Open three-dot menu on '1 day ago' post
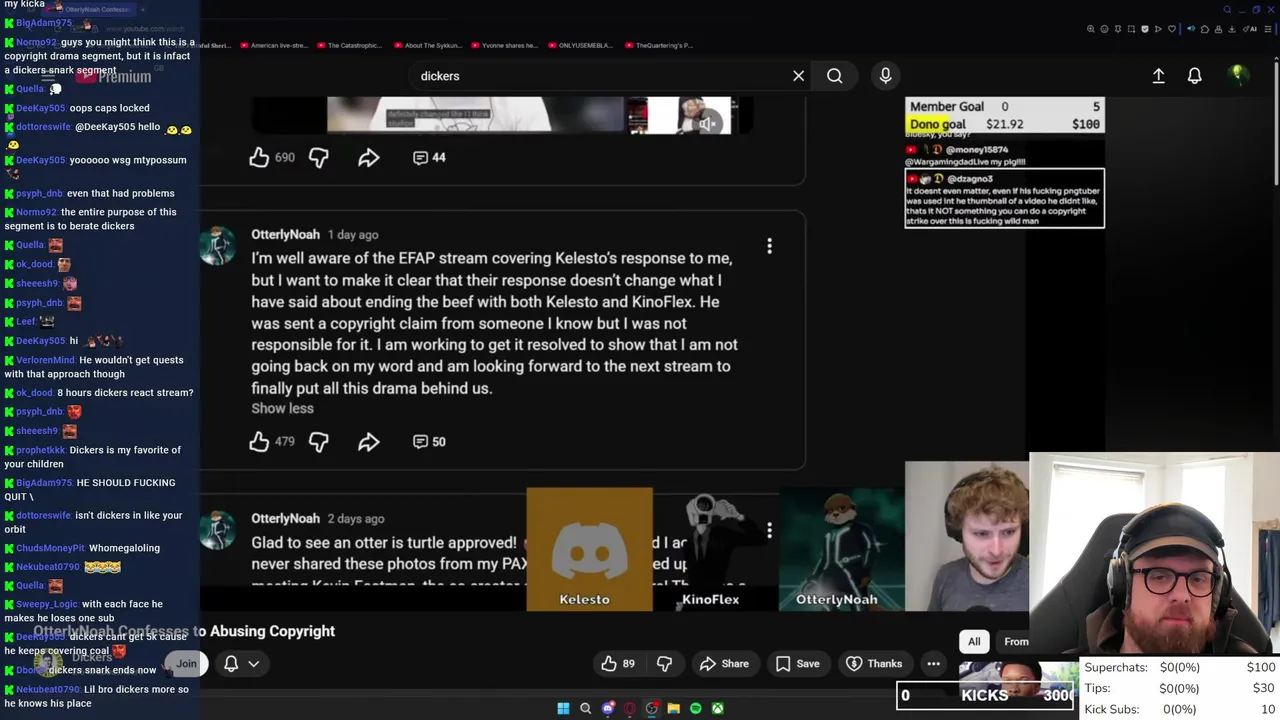1280x720 pixels. (x=769, y=246)
